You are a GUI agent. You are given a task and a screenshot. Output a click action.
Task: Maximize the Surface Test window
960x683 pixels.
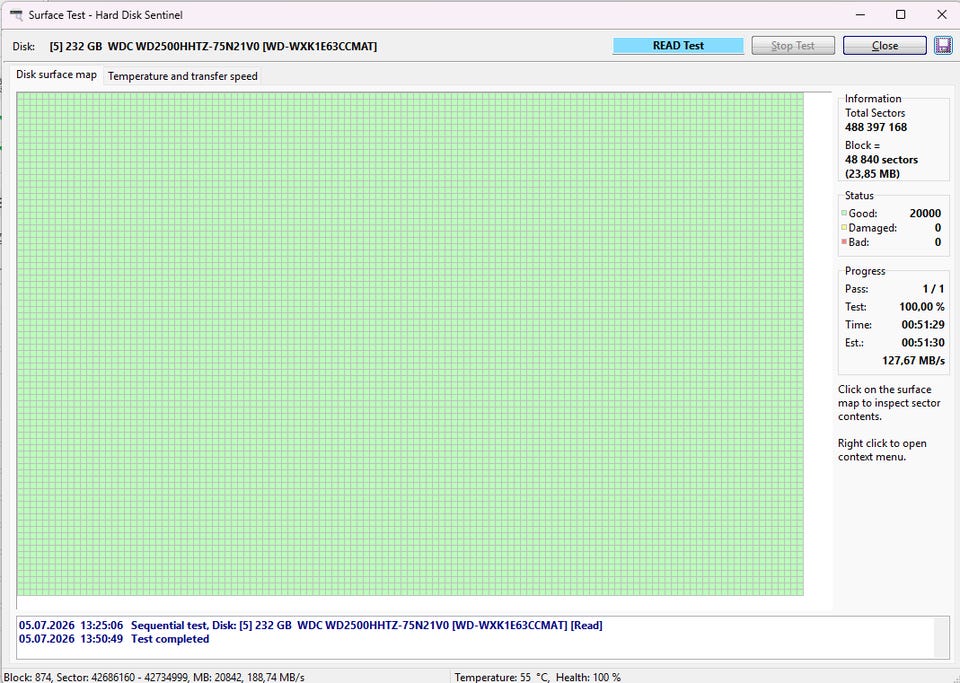[x=900, y=15]
